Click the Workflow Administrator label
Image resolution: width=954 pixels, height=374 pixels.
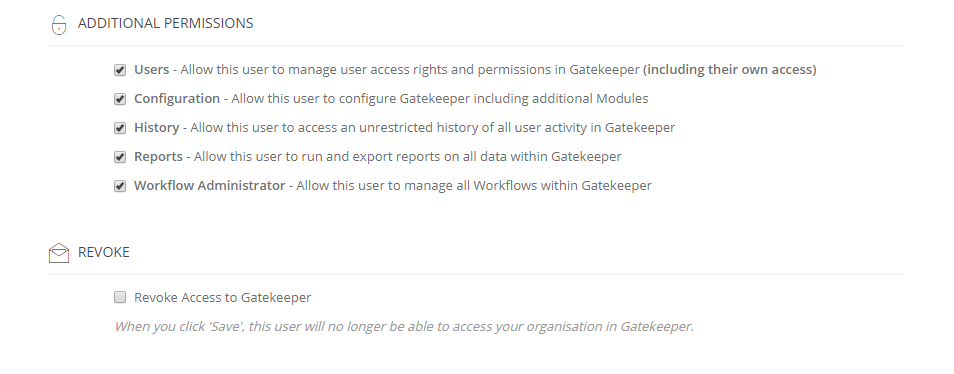[209, 185]
